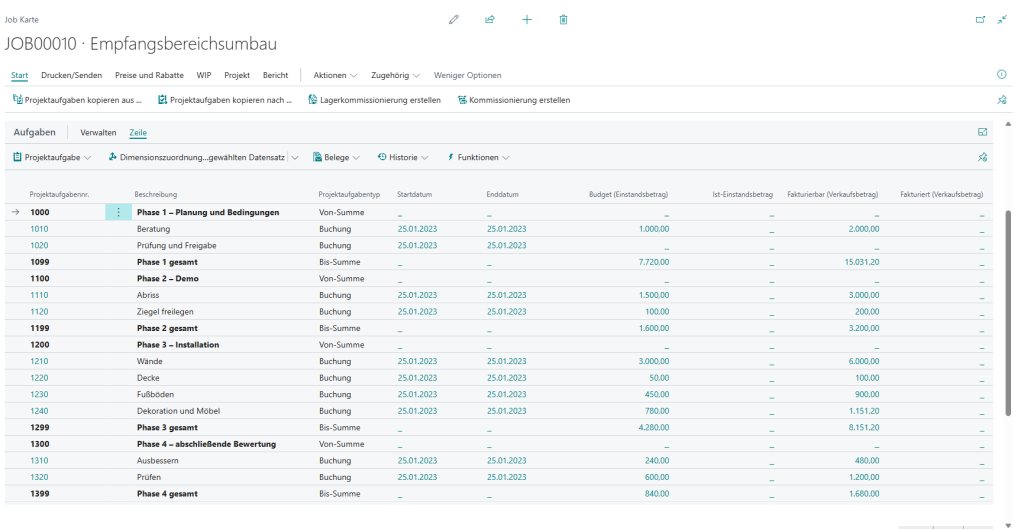Click the plus icon to create new job

(527, 20)
